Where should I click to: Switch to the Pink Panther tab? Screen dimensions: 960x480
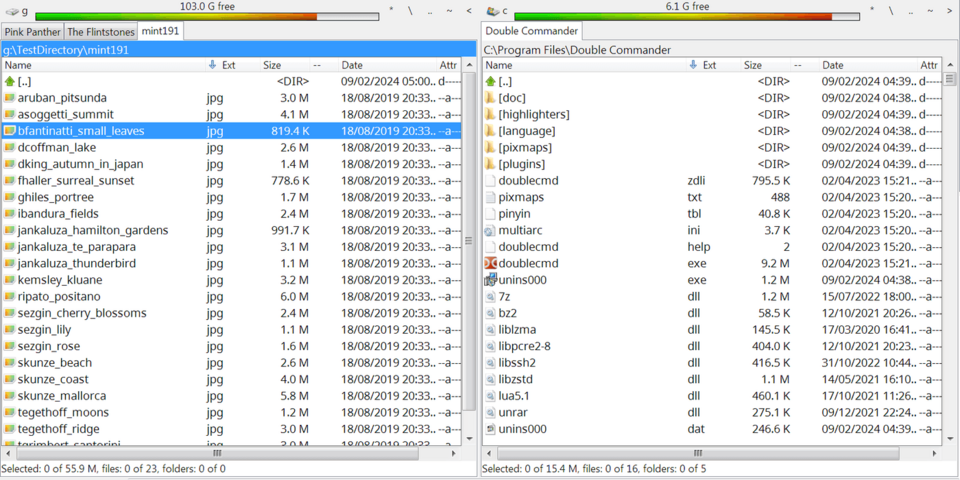[32, 32]
